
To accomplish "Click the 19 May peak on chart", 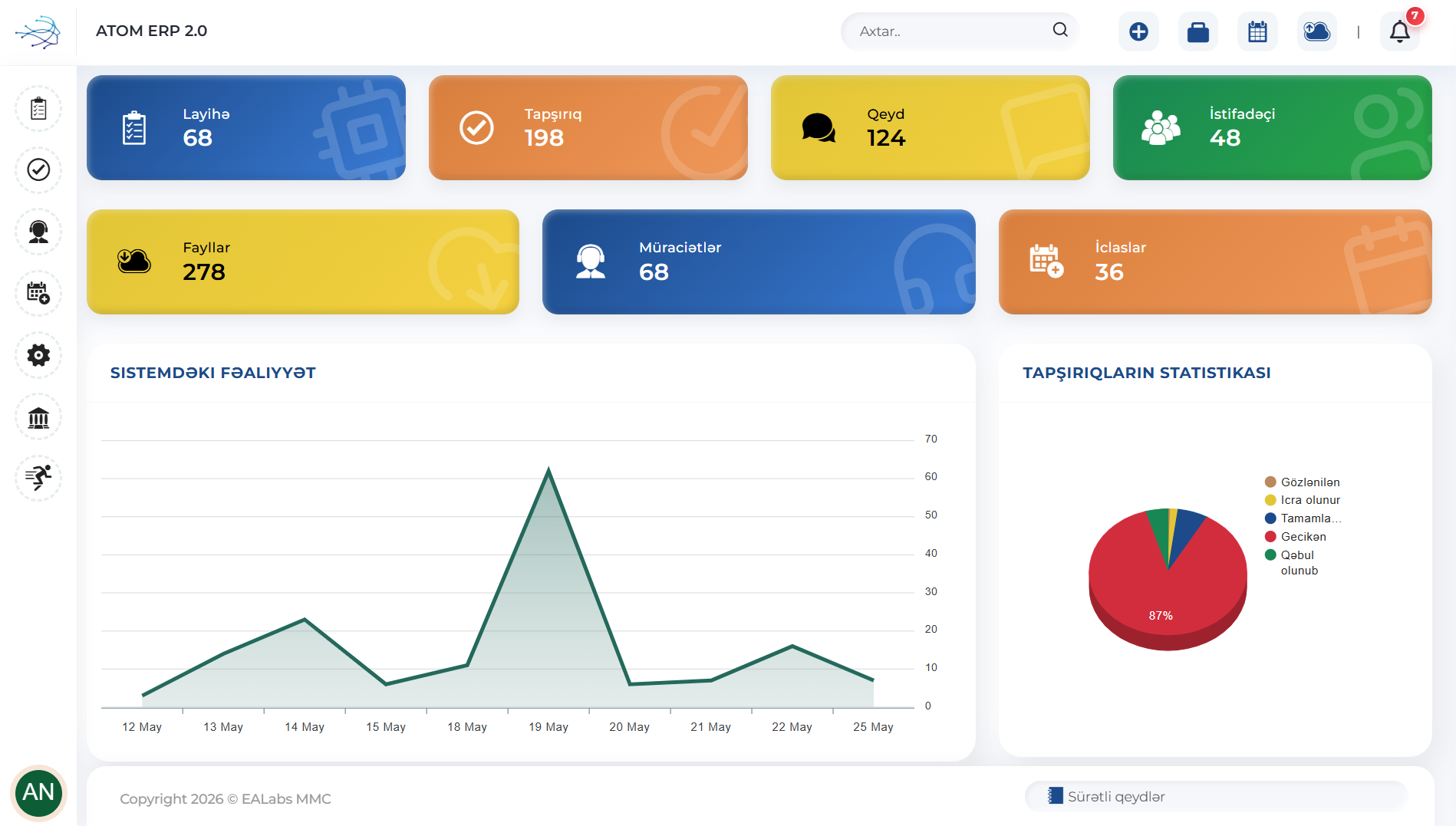I will [x=548, y=469].
